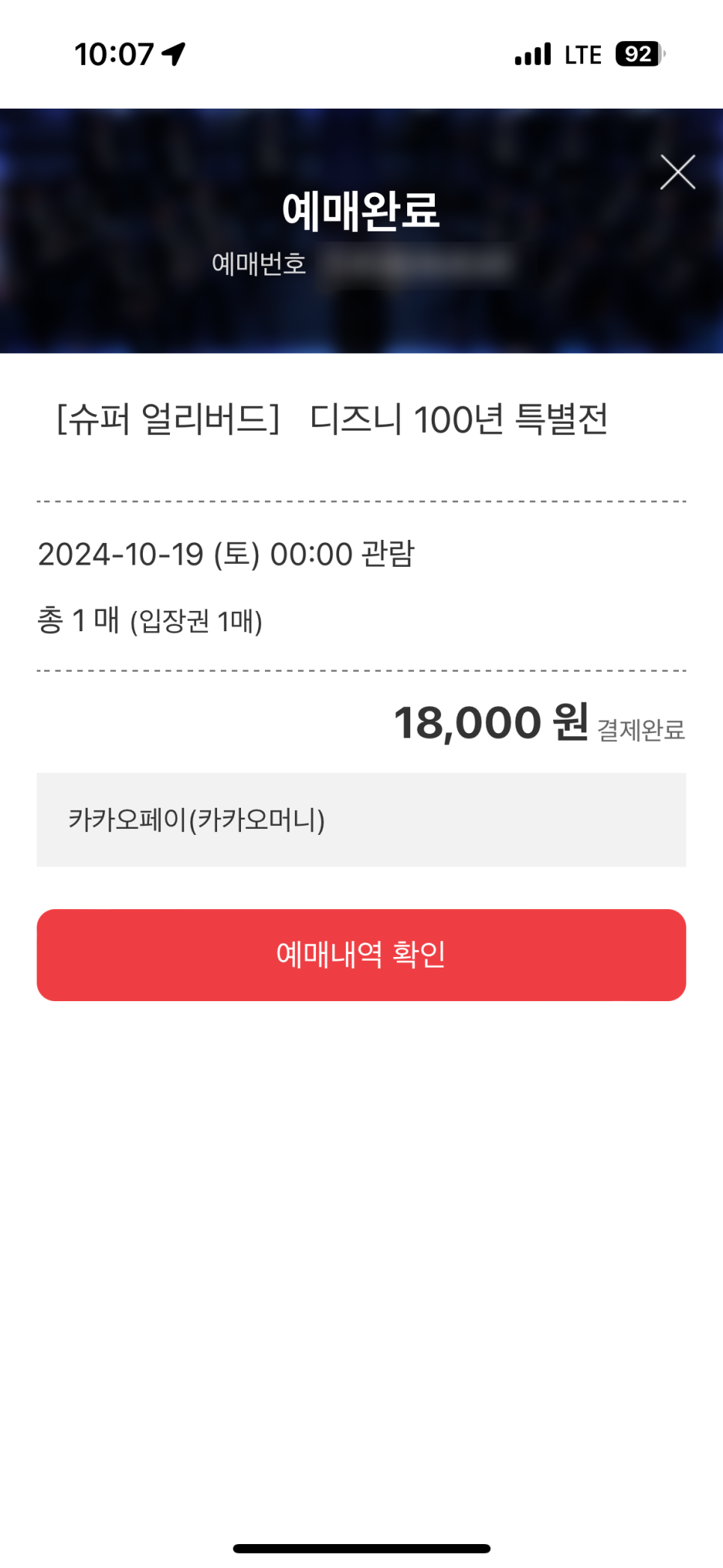
Task: Tap the 예매번호 label
Action: coord(259,264)
